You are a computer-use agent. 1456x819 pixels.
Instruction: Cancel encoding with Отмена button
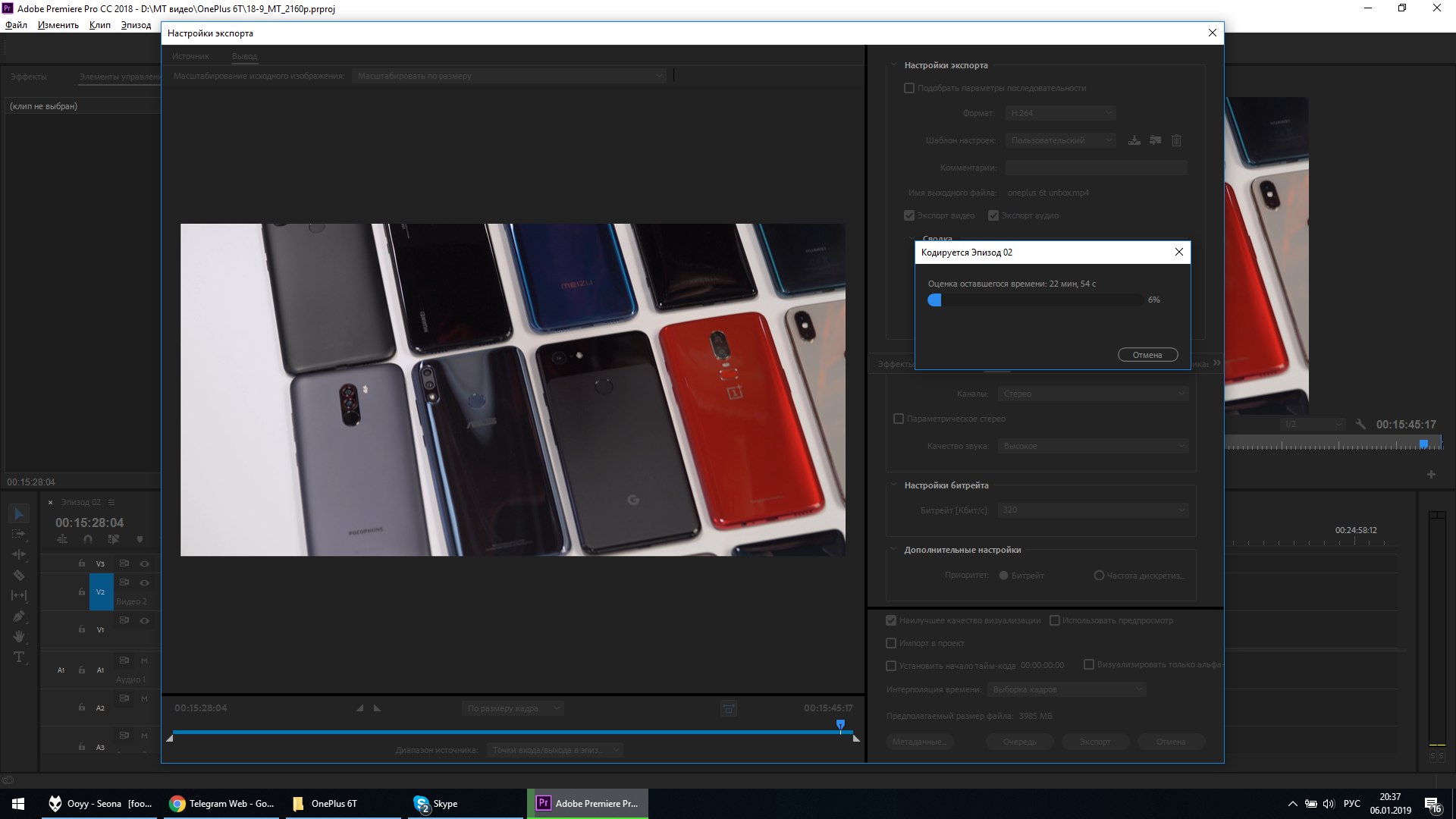[x=1147, y=355]
